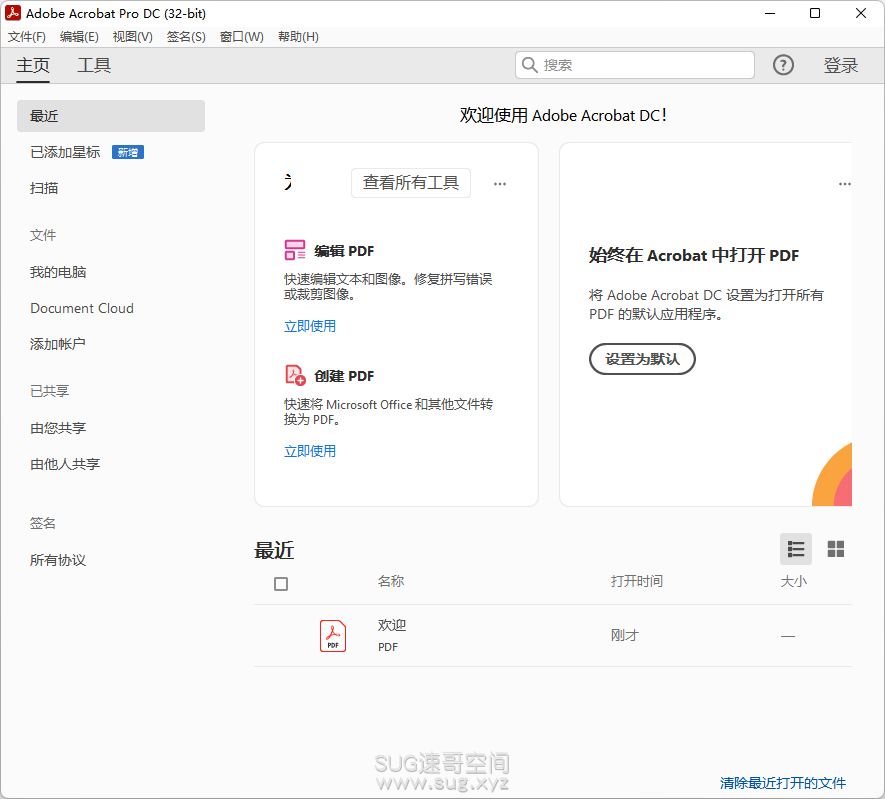This screenshot has width=885, height=799.
Task: Click the 登录 sign-in button
Action: pos(840,65)
